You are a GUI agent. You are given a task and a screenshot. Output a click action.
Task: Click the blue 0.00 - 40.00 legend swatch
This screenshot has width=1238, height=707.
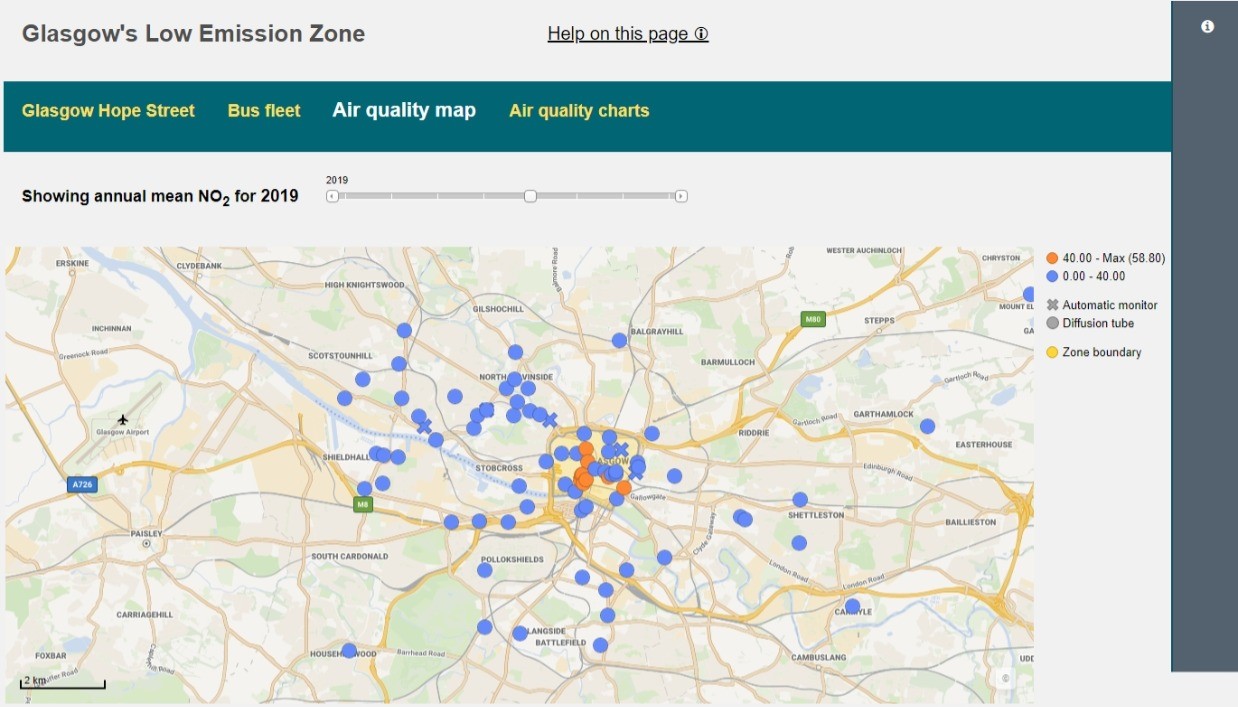[x=1052, y=276]
